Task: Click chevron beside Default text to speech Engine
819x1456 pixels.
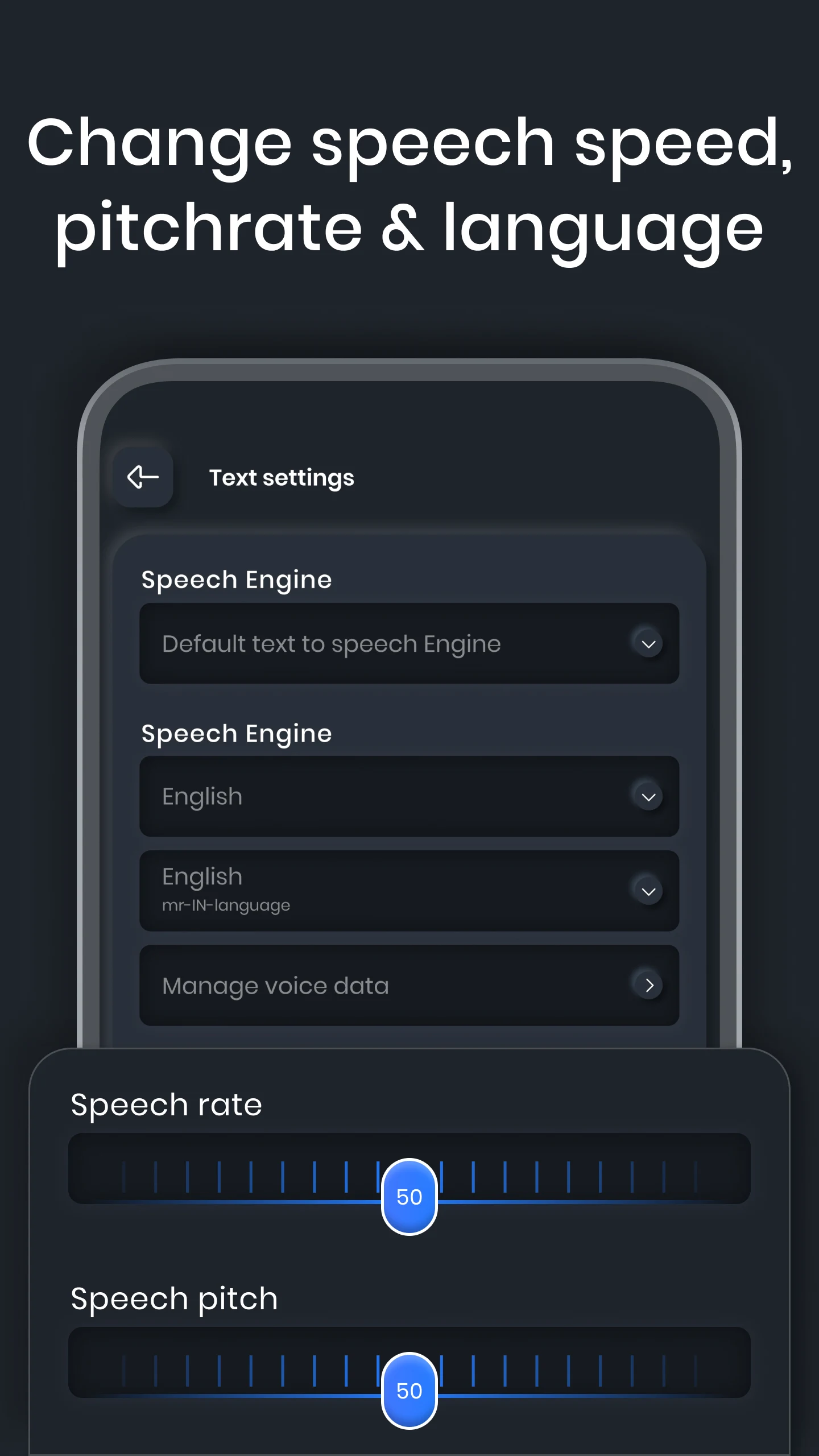Action: click(x=648, y=644)
